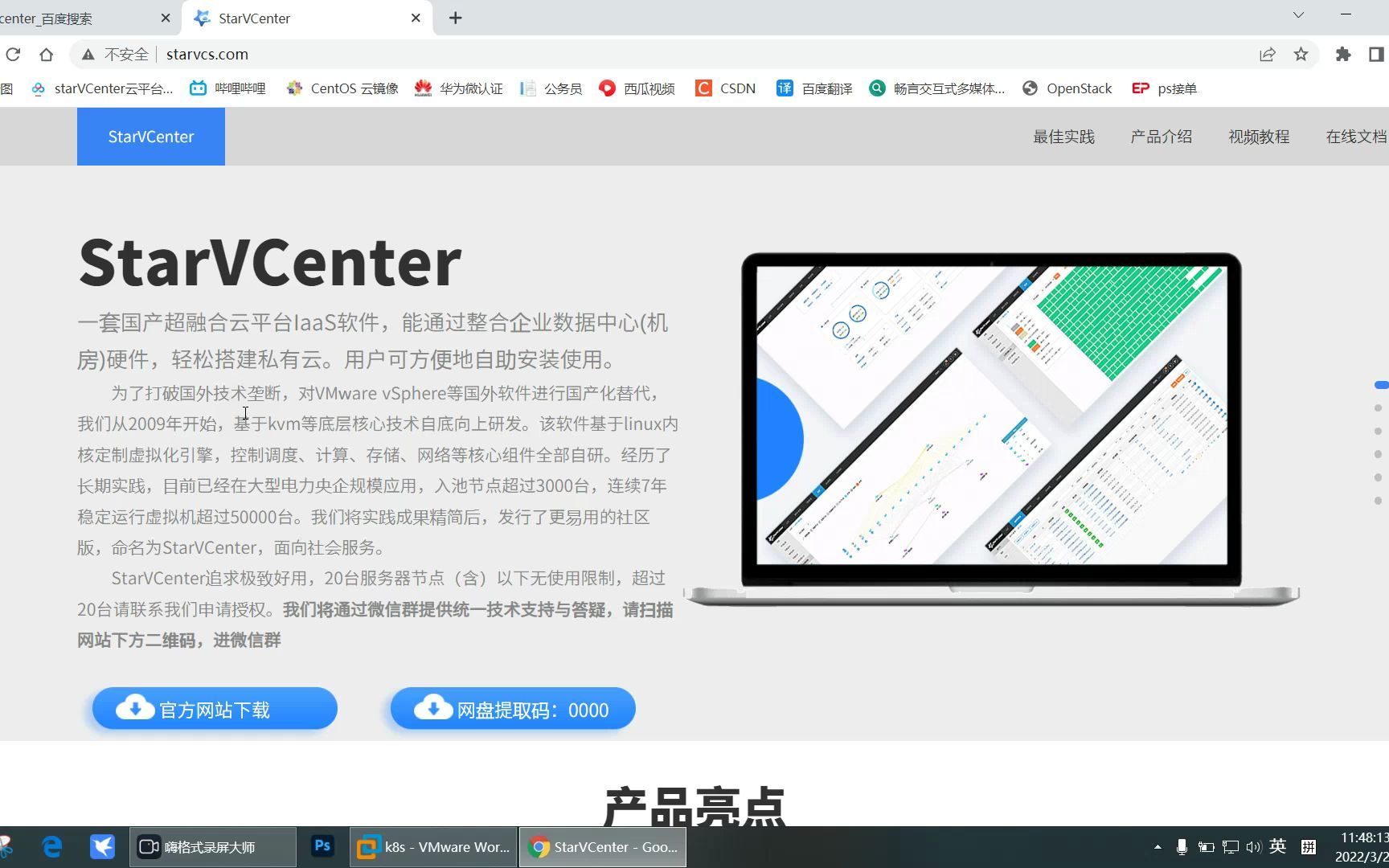Viewport: 1389px width, 868px height.
Task: Switch to 嗨格式录屏大师 in taskbar
Action: 213,847
